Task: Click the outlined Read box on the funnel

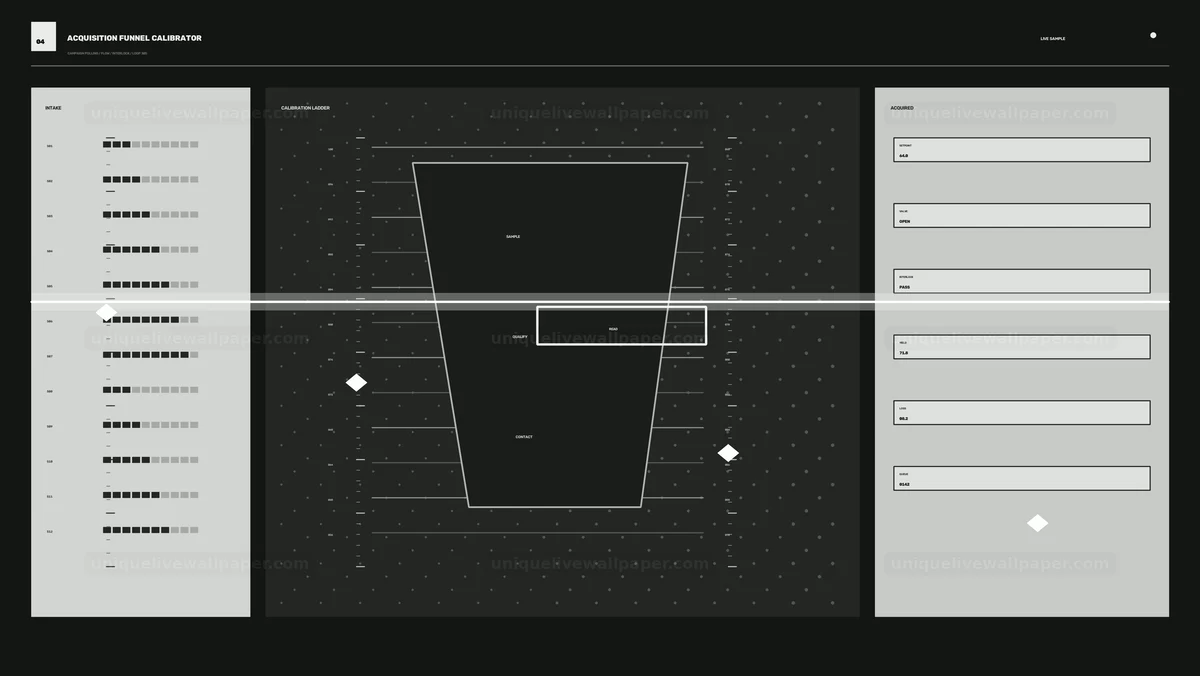Action: [621, 326]
